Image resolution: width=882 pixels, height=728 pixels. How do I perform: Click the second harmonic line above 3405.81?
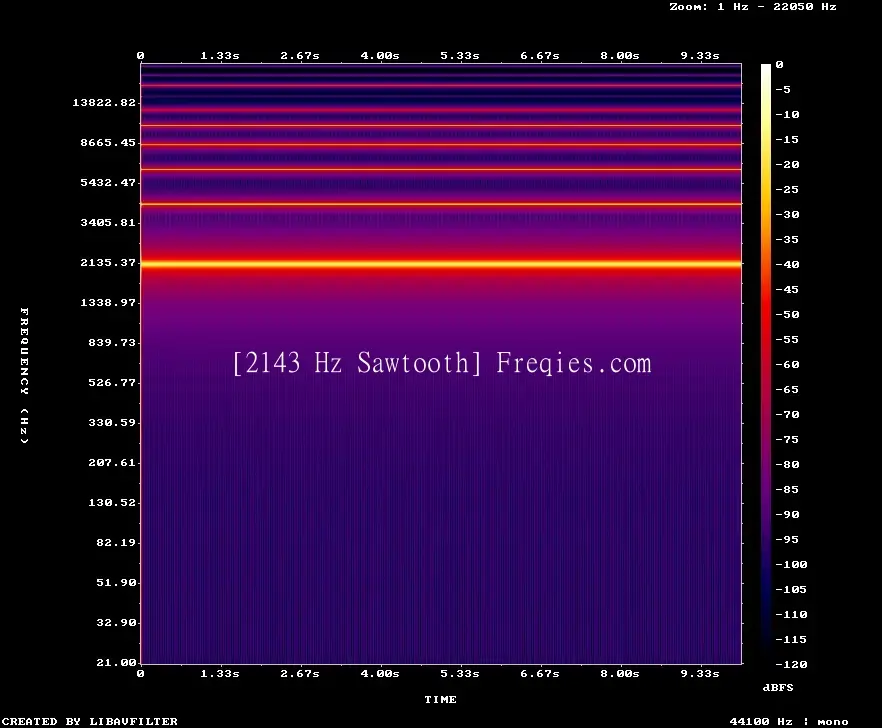(x=441, y=204)
